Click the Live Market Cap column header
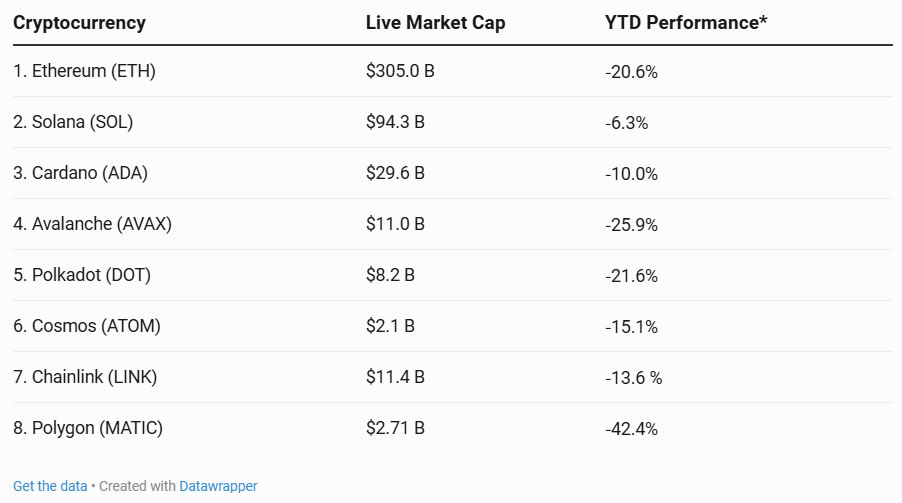Image resolution: width=902 pixels, height=503 pixels. coord(435,23)
